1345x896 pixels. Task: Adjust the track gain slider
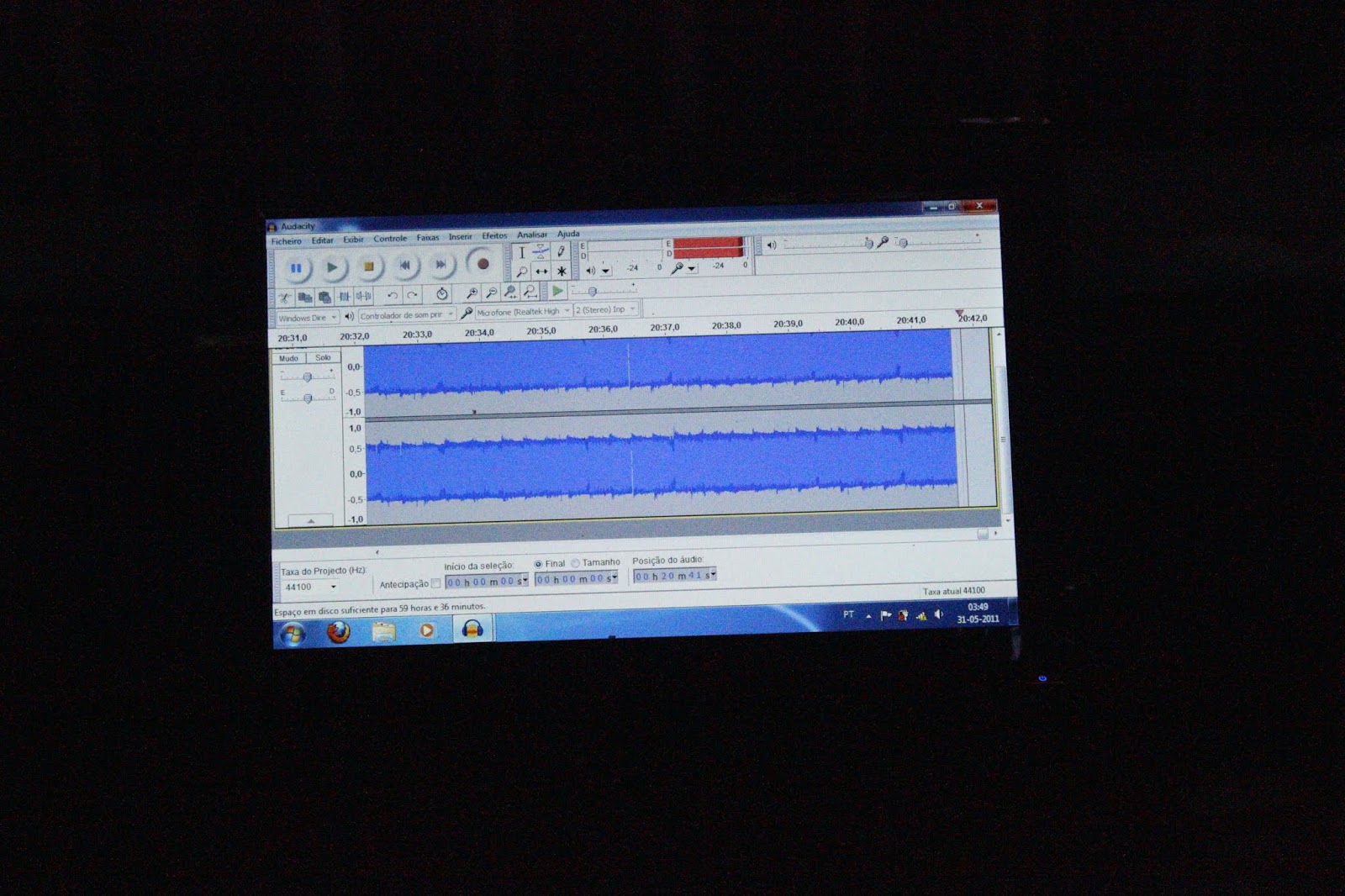308,377
